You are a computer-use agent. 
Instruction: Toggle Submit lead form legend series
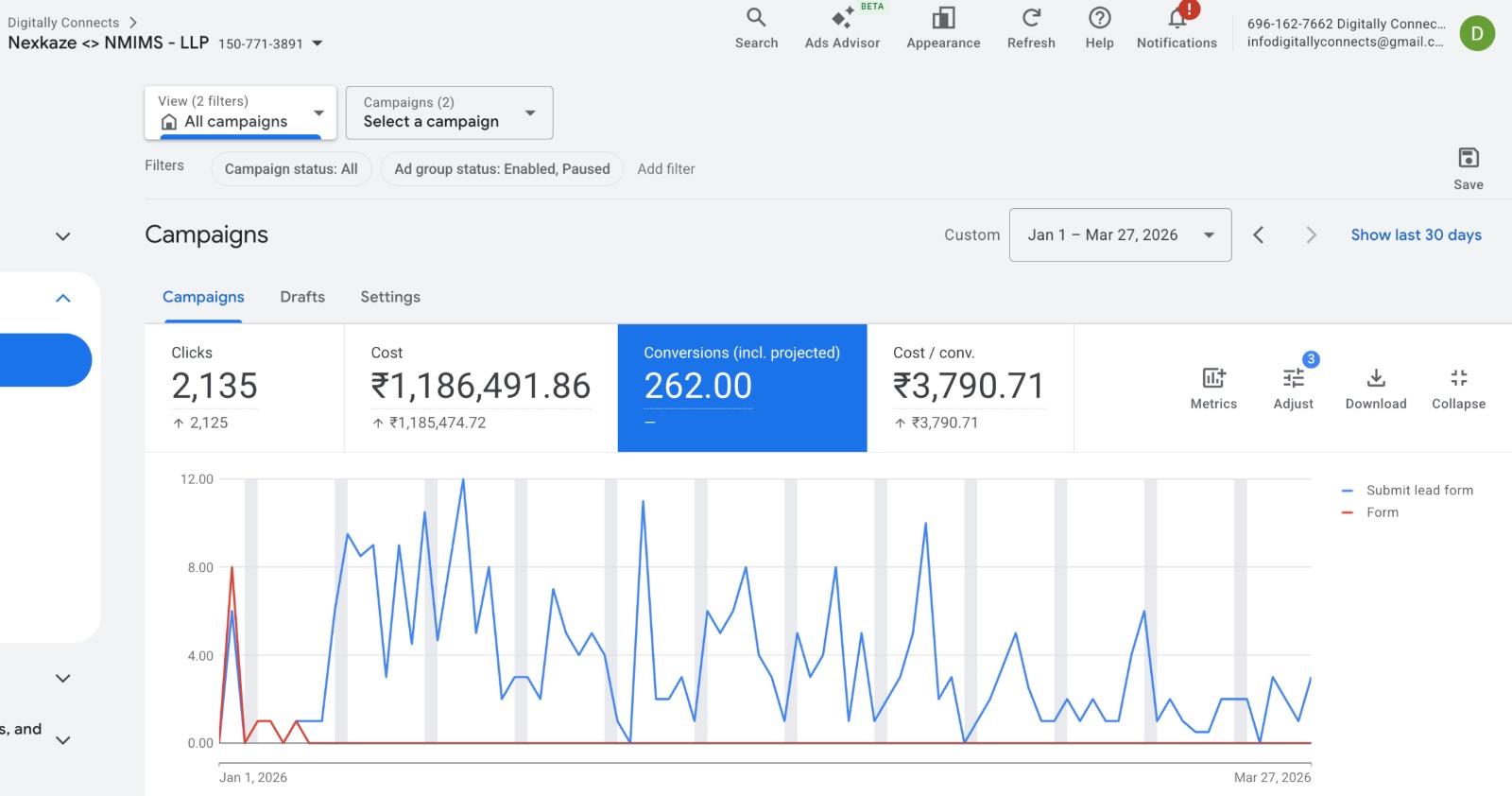click(x=1418, y=490)
